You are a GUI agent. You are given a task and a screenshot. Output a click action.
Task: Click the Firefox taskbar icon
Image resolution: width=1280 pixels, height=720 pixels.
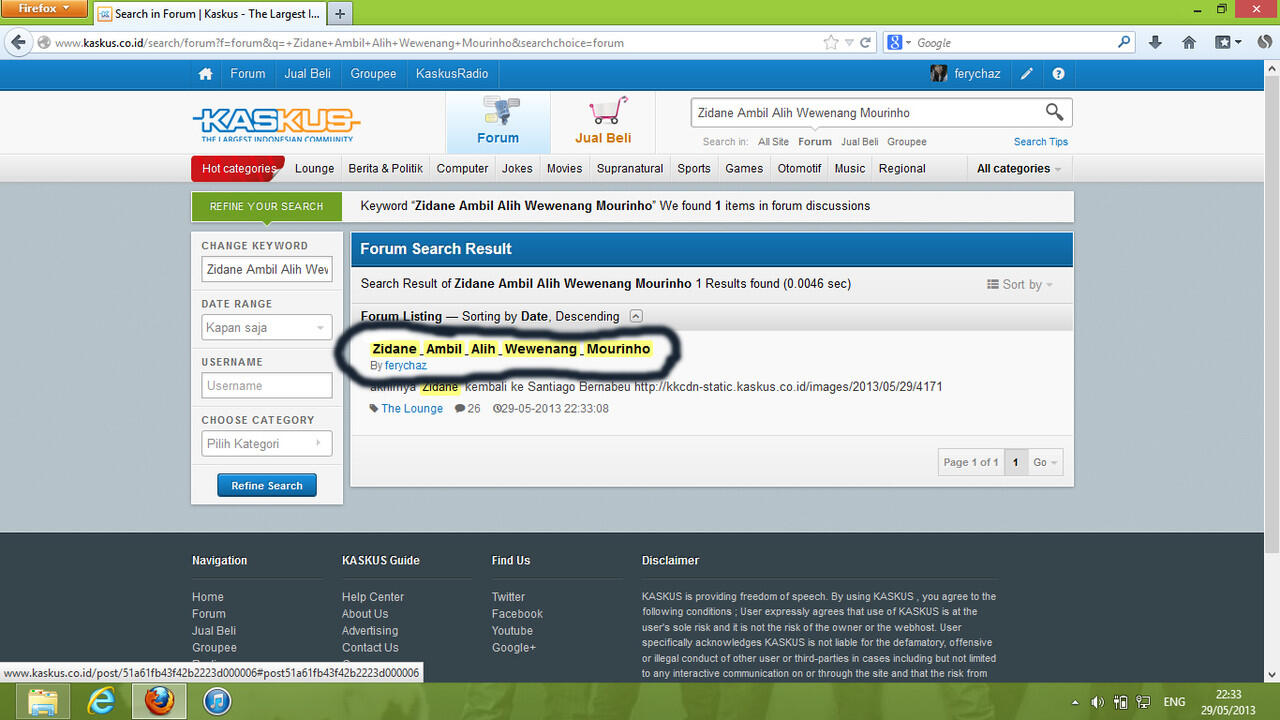pyautogui.click(x=158, y=702)
